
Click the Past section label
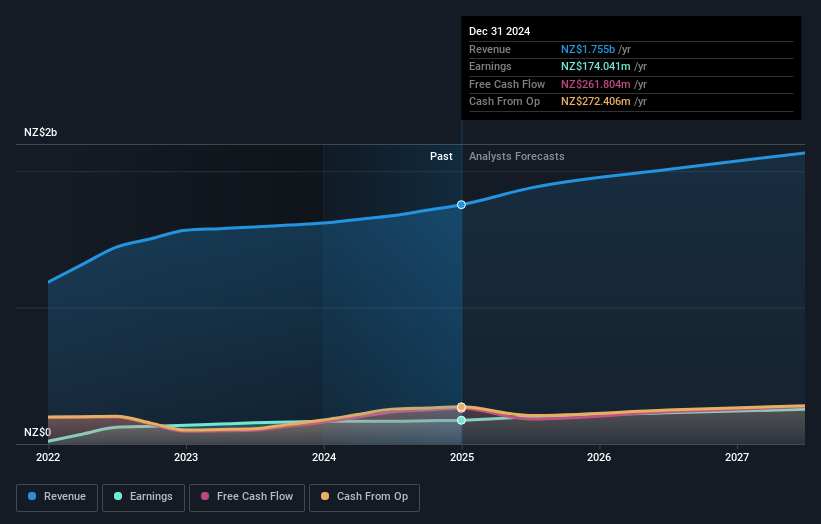tap(441, 157)
